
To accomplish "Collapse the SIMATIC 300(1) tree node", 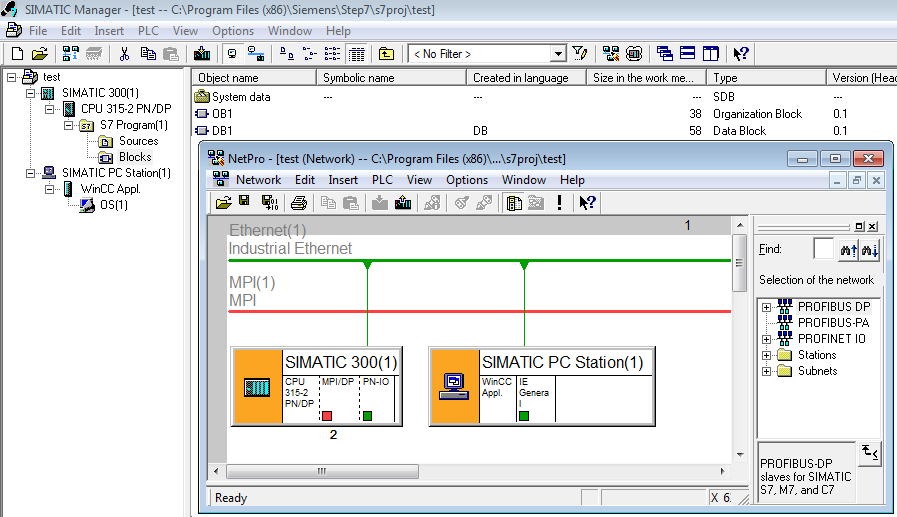I will pyautogui.click(x=30, y=93).
